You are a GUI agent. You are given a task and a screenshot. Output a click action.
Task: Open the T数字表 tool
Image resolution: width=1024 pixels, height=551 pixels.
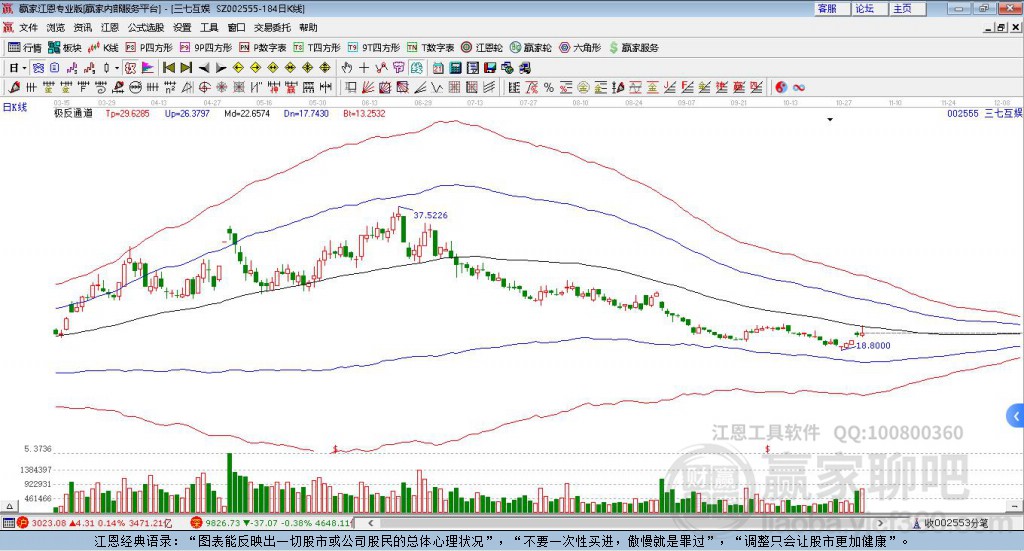tap(430, 48)
